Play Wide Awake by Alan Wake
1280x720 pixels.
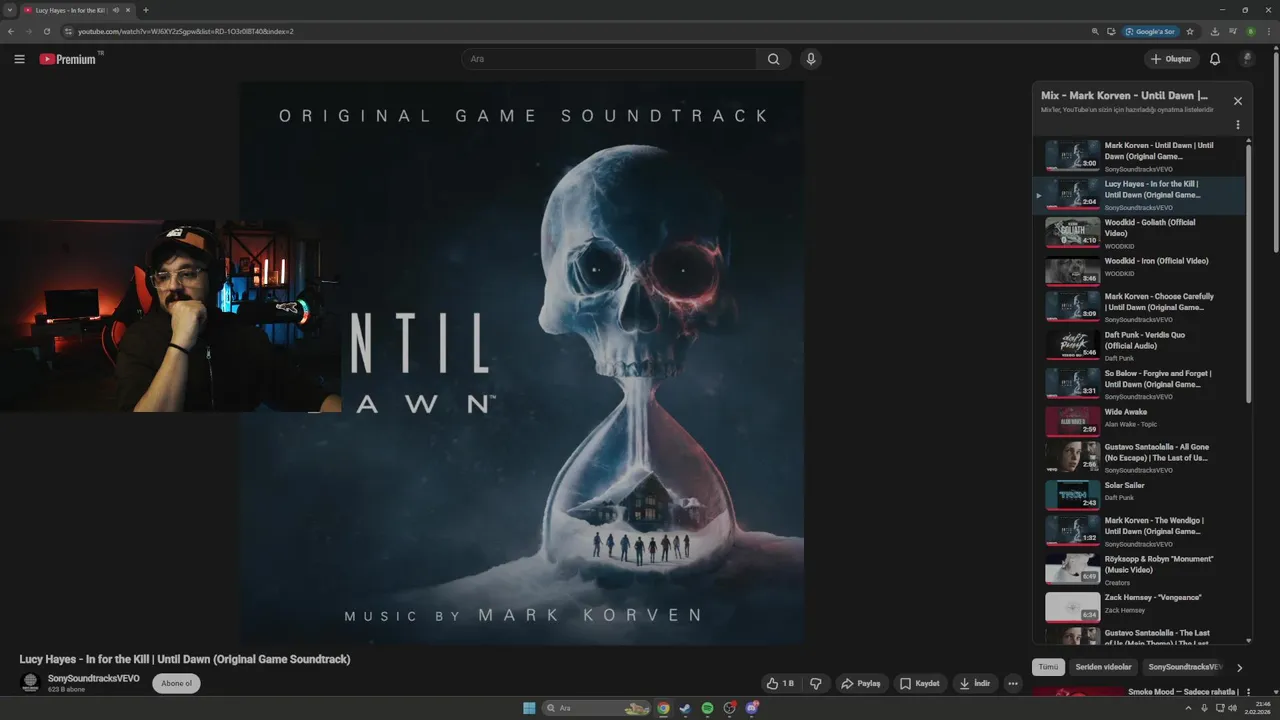tap(1139, 421)
